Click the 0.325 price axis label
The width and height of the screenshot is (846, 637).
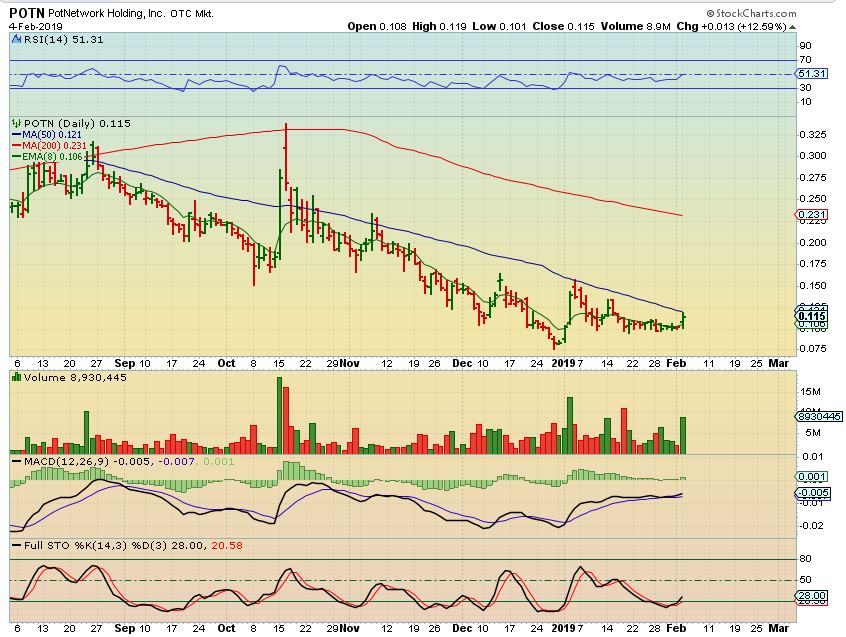click(x=813, y=135)
